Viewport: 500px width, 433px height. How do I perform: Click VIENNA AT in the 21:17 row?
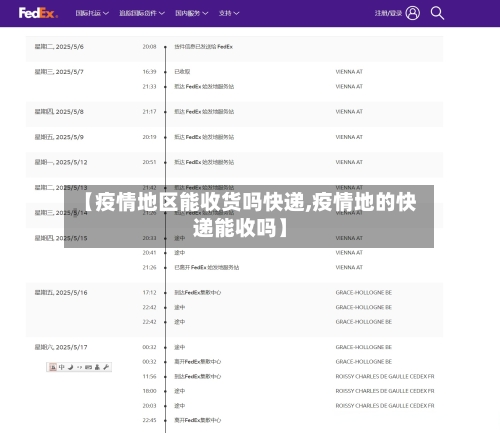pyautogui.click(x=349, y=112)
